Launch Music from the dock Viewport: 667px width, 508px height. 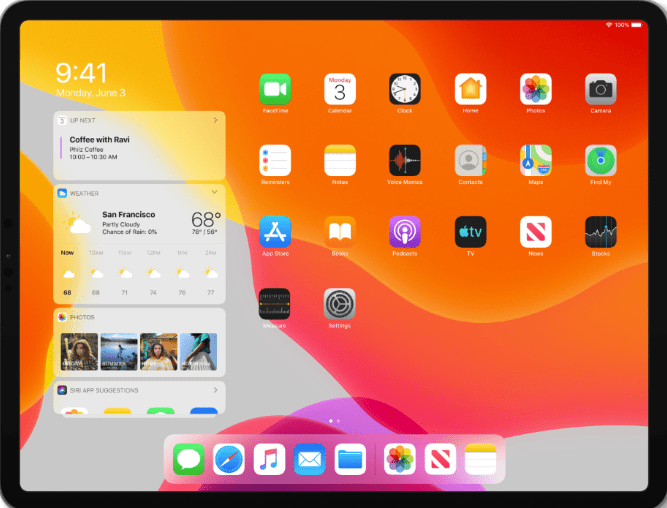pyautogui.click(x=270, y=460)
